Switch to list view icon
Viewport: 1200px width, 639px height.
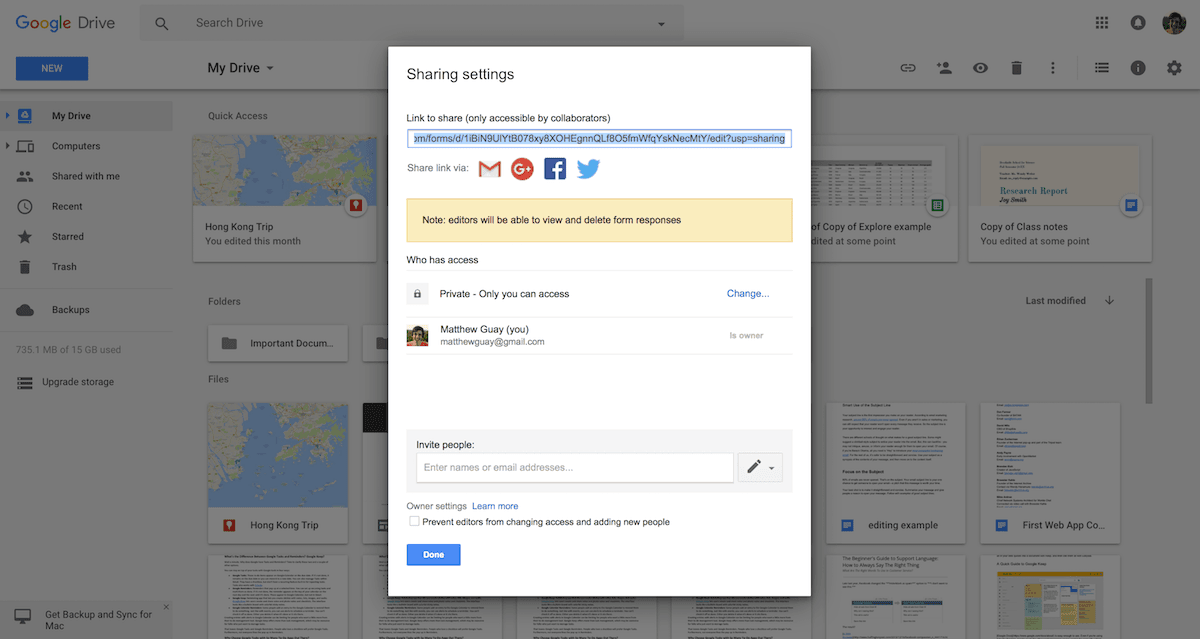1102,68
